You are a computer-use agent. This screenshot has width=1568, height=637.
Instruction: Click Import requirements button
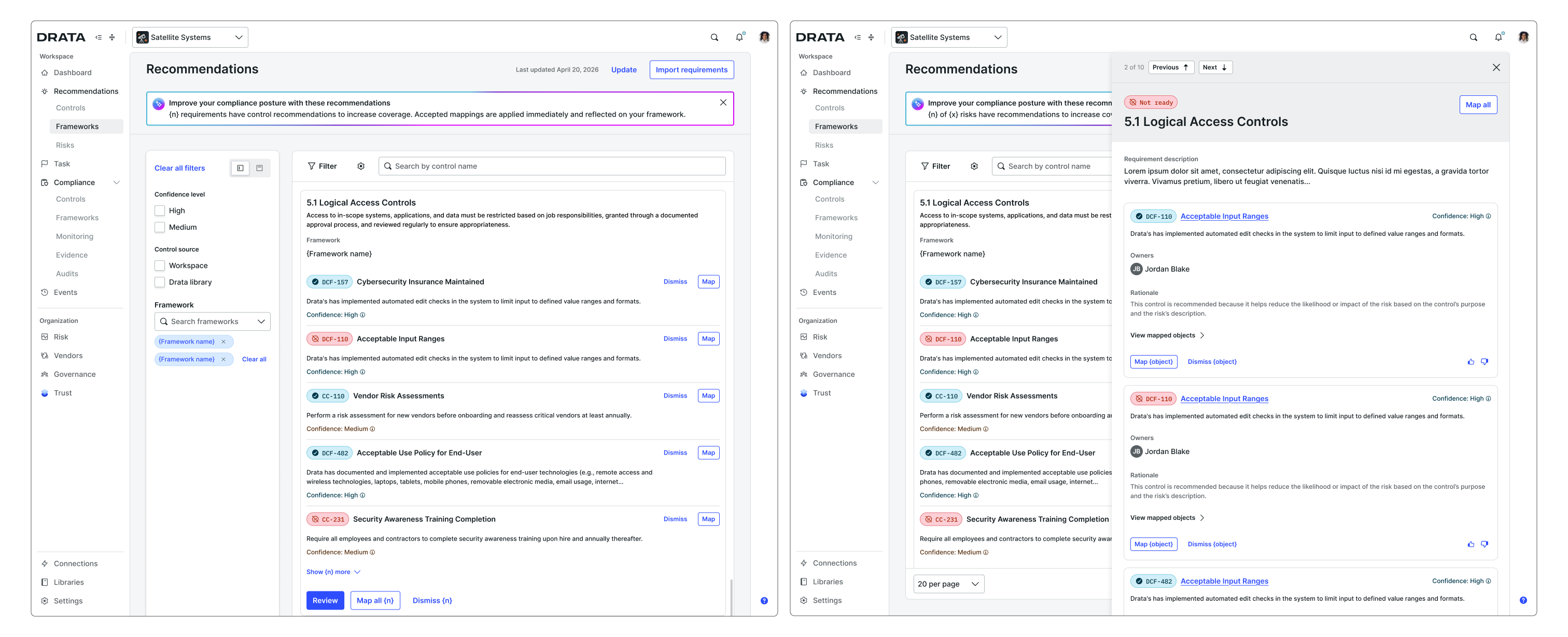pyautogui.click(x=692, y=69)
